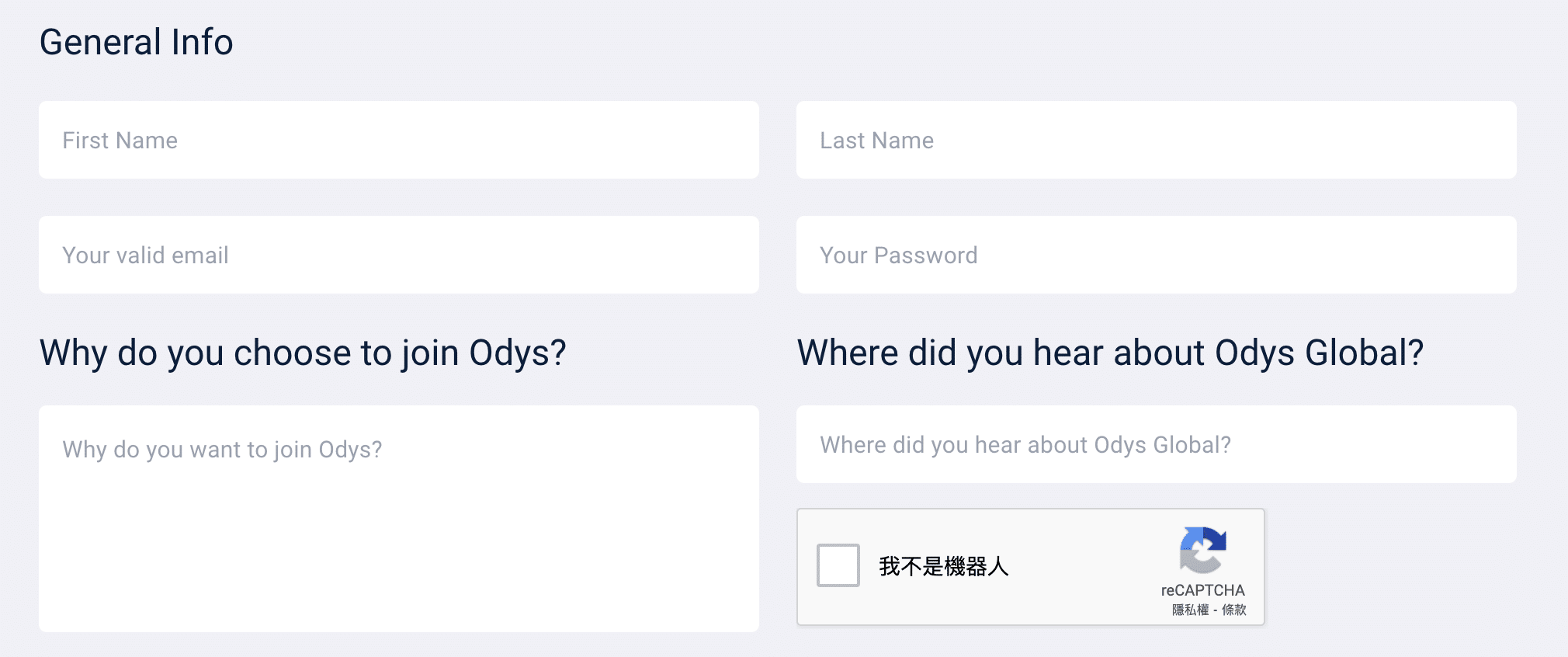
Task: Select the Your Password field
Action: 1157,255
